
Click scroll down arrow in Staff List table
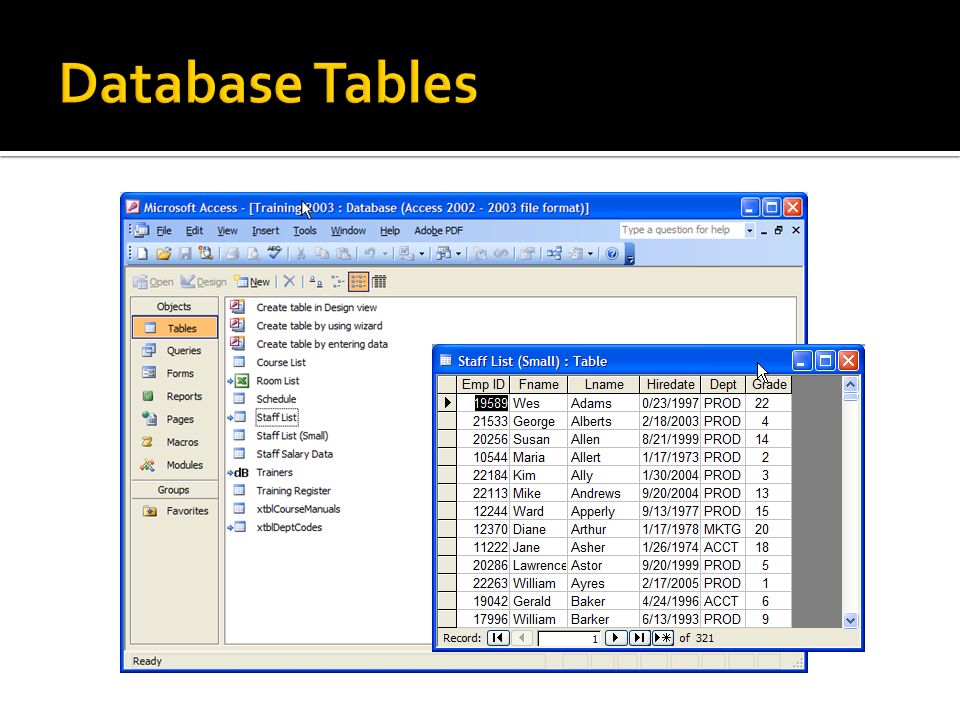(x=850, y=620)
